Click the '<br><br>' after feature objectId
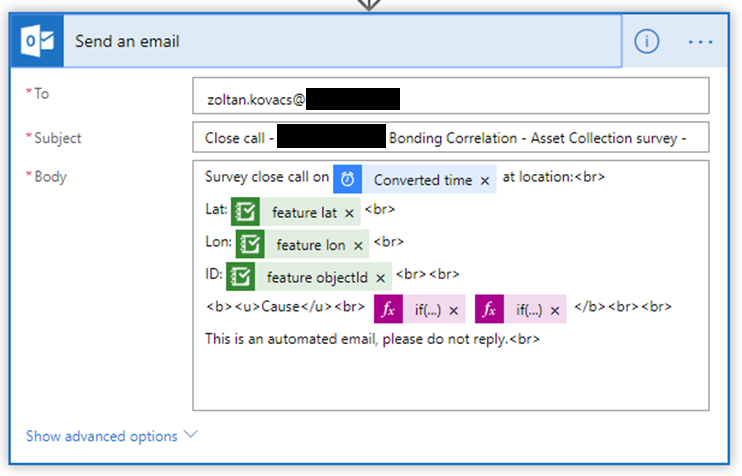The height and width of the screenshot is (476, 742). 427,274
